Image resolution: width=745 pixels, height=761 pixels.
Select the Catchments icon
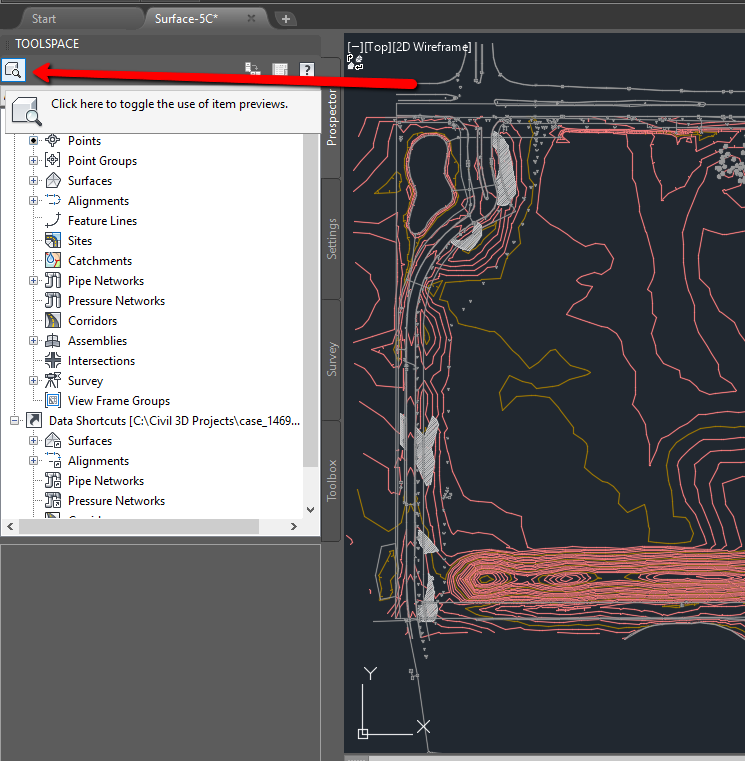tap(53, 261)
